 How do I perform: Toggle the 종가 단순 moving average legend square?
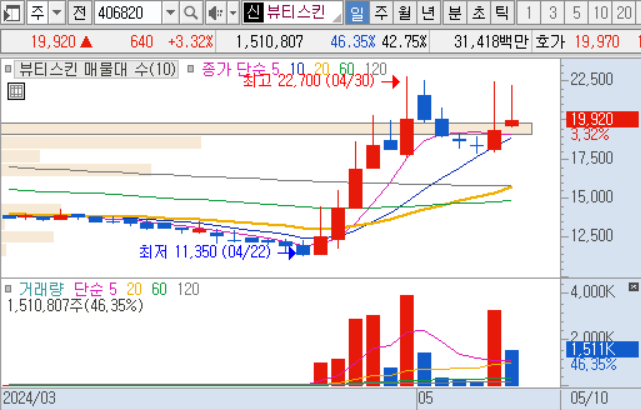190,69
